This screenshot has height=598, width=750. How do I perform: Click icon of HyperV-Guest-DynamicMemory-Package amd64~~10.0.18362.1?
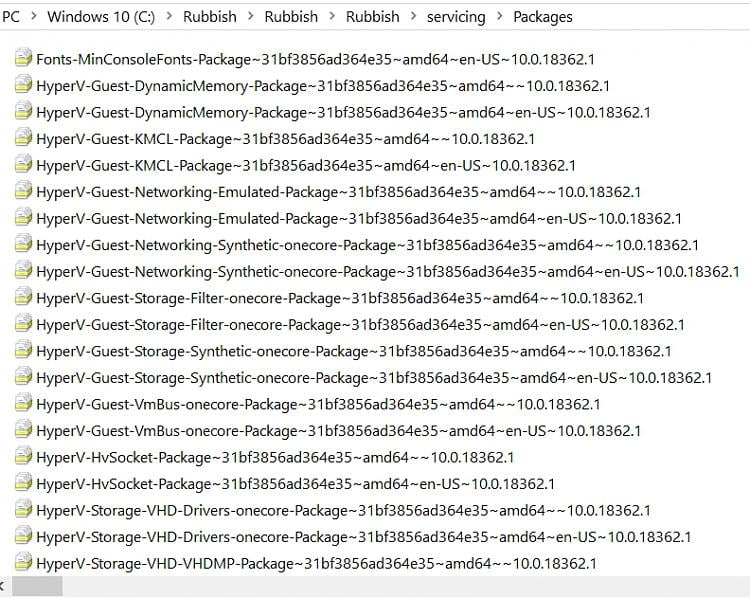(x=23, y=84)
